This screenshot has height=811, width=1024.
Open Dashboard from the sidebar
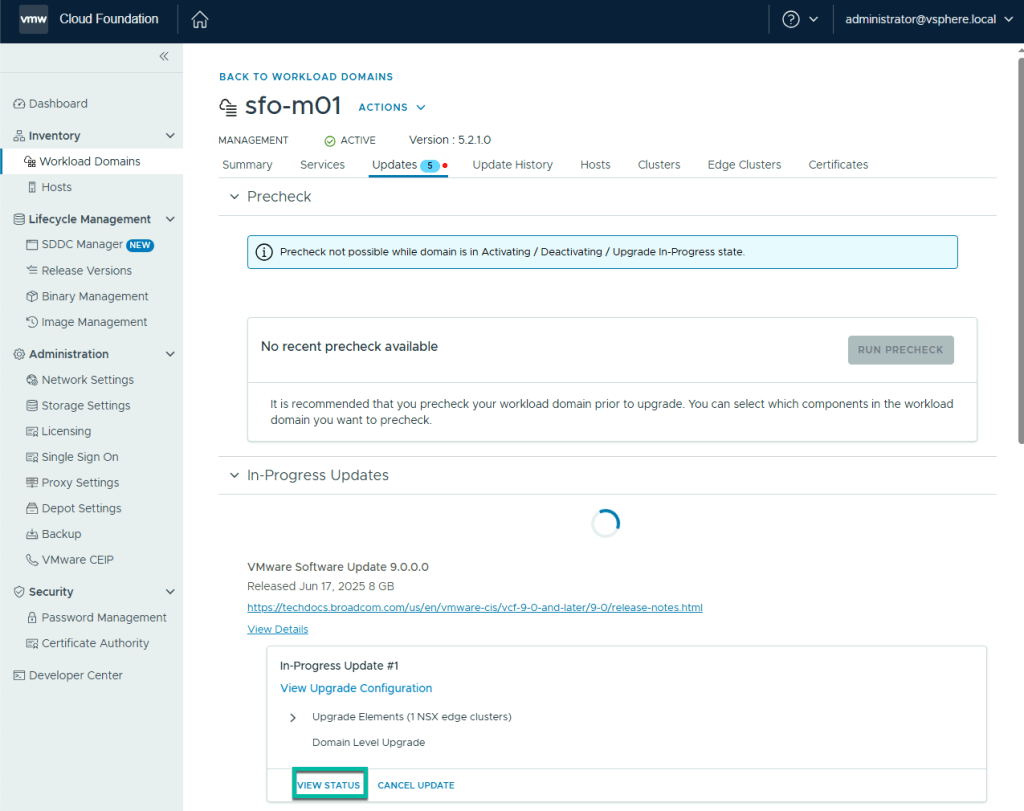click(57, 104)
